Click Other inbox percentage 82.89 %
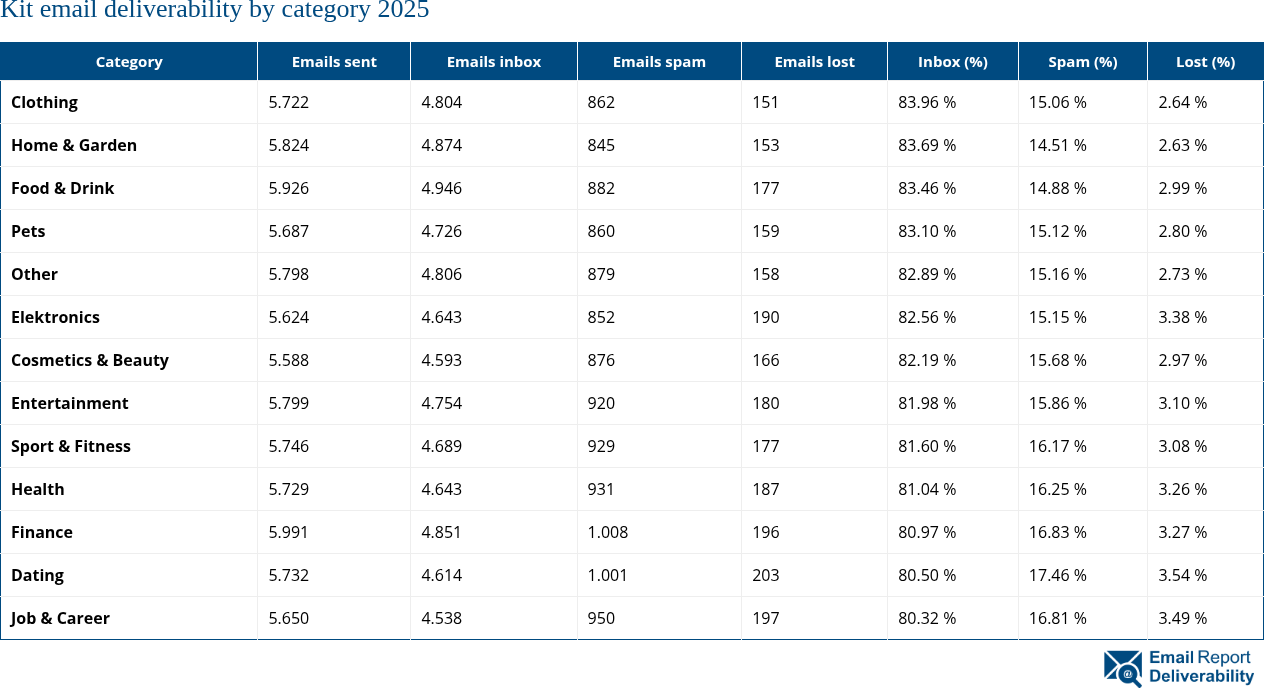The image size is (1264, 688). click(927, 274)
